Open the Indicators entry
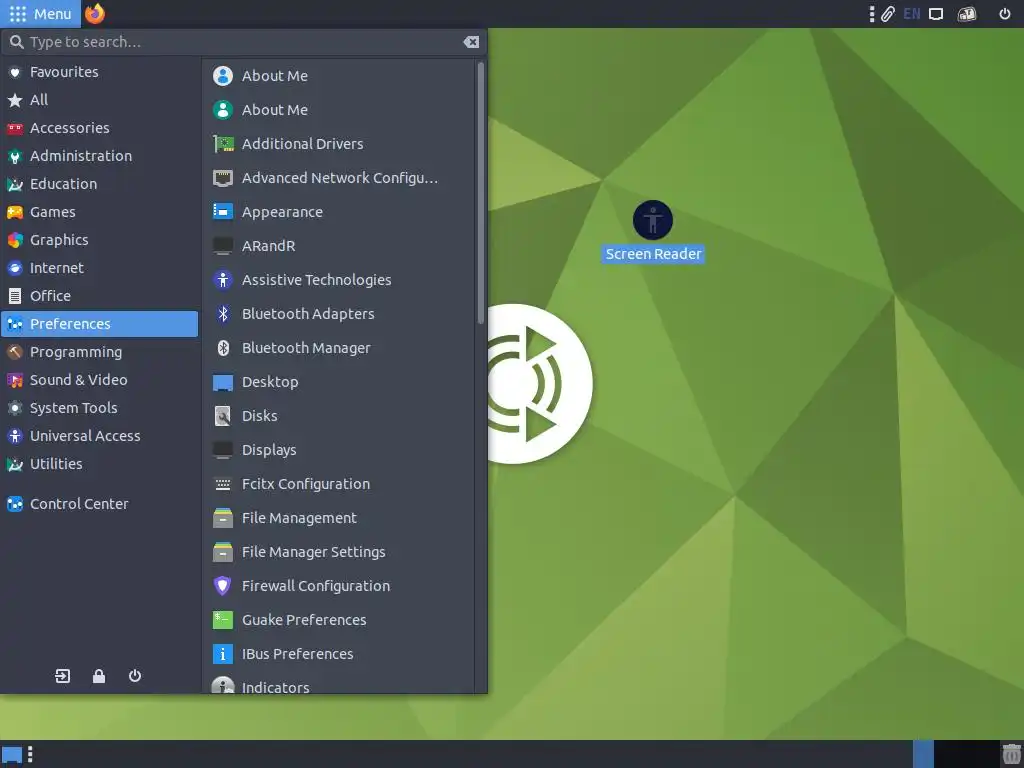The width and height of the screenshot is (1024, 768). [x=340, y=684]
